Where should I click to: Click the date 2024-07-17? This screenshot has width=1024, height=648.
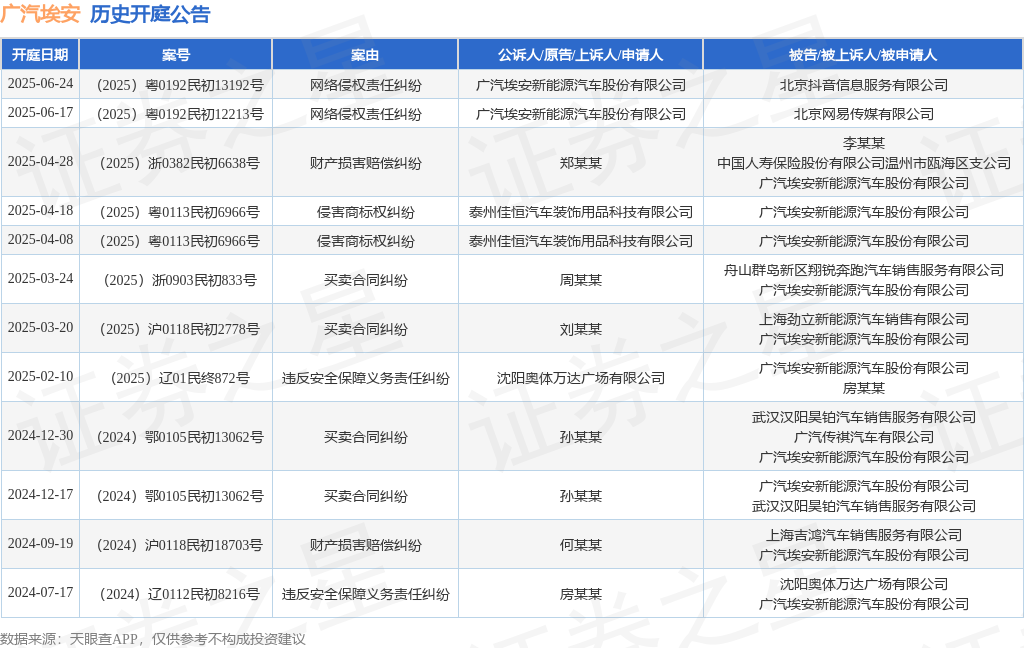point(40,592)
